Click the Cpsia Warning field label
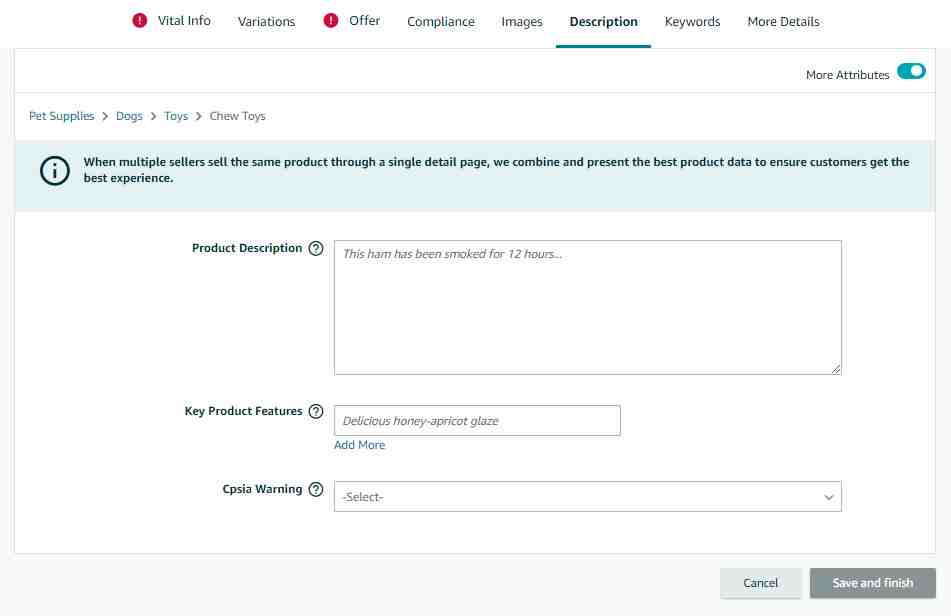Viewport: 951px width, 616px height. pos(262,489)
